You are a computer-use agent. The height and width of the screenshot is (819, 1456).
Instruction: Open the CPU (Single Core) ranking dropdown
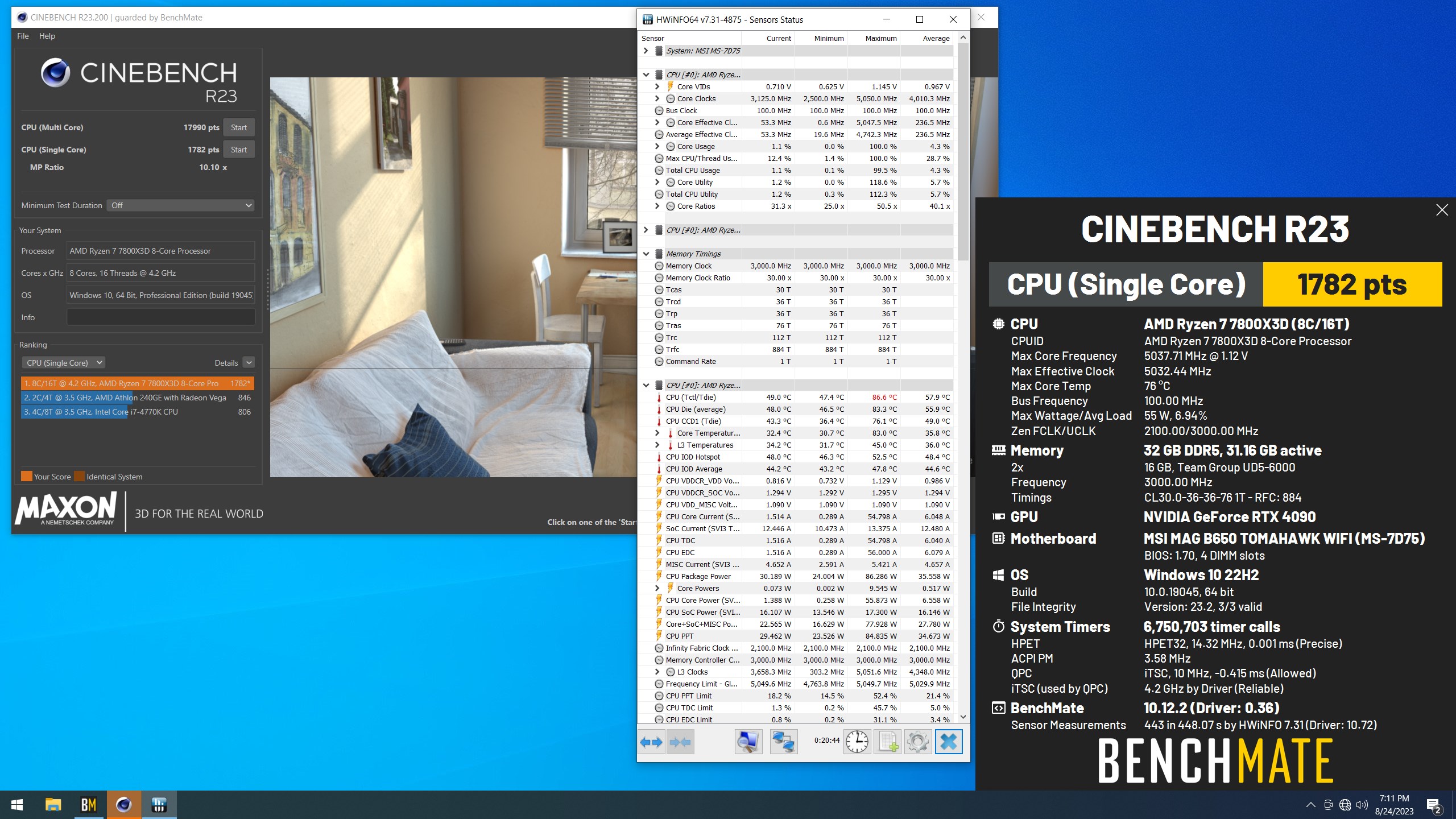[x=63, y=363]
